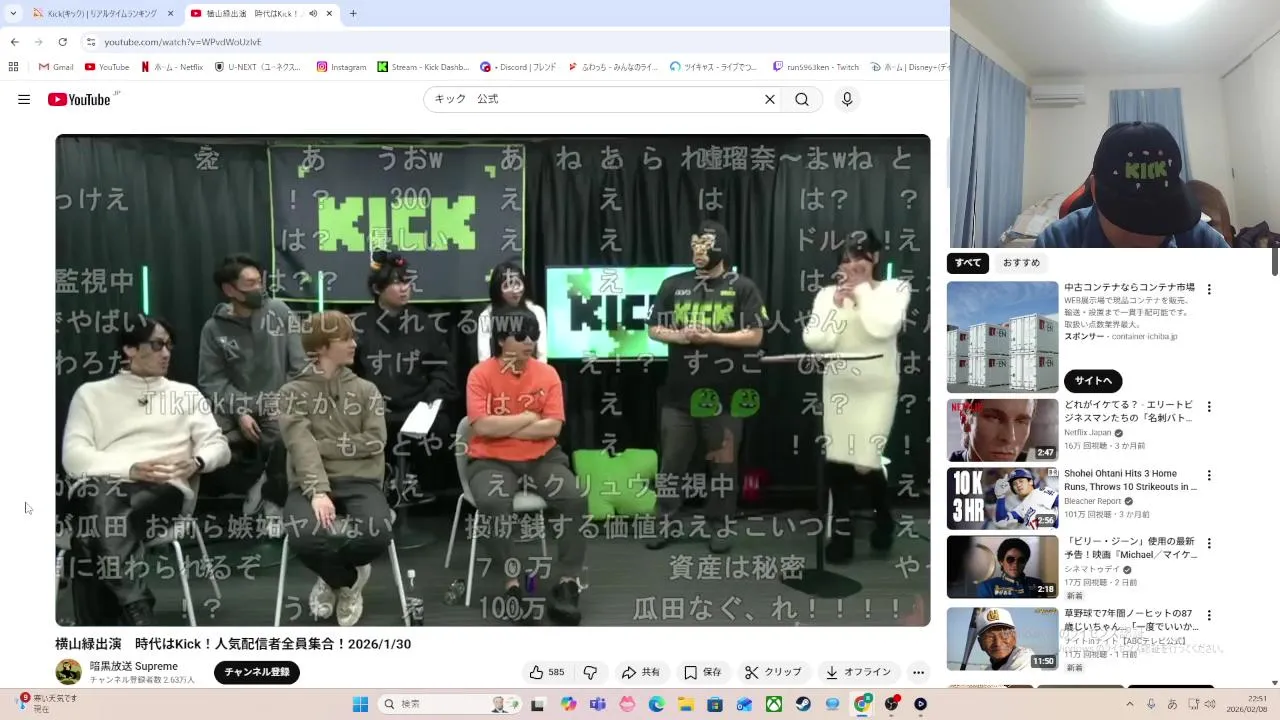1280x720 pixels.
Task: Open Microsoft Teams from taskbar
Action: pos(598,704)
